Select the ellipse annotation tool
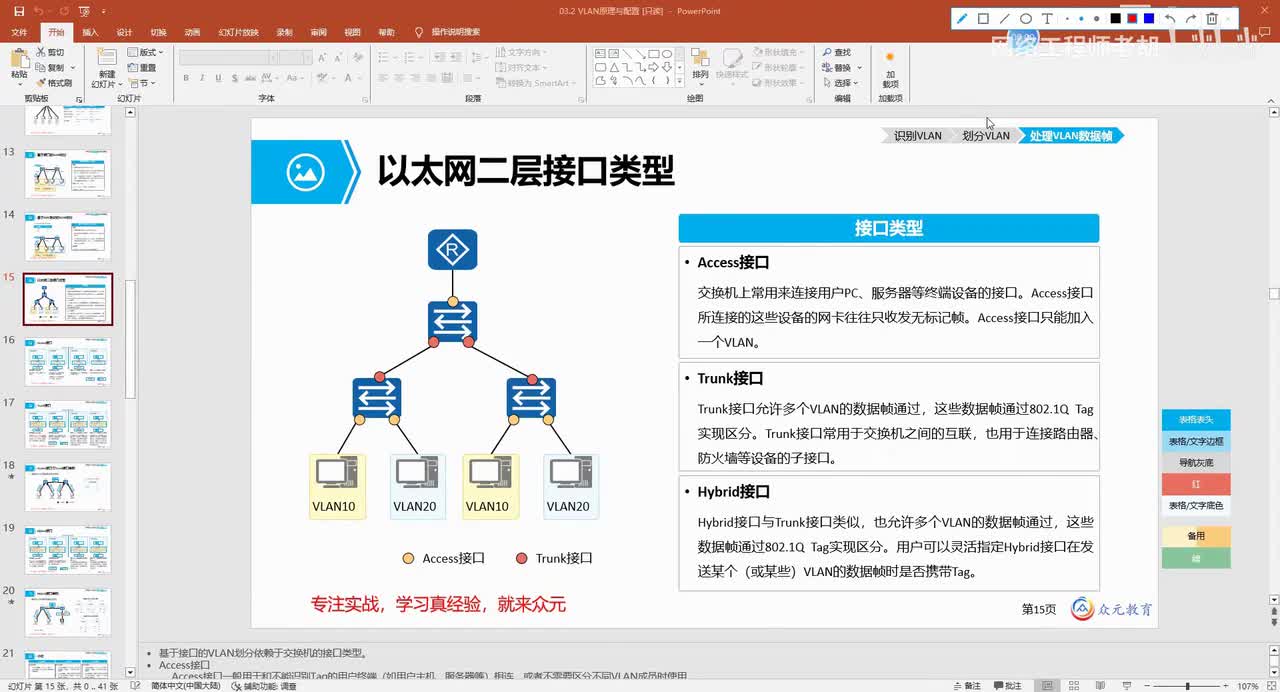 [x=1026, y=18]
